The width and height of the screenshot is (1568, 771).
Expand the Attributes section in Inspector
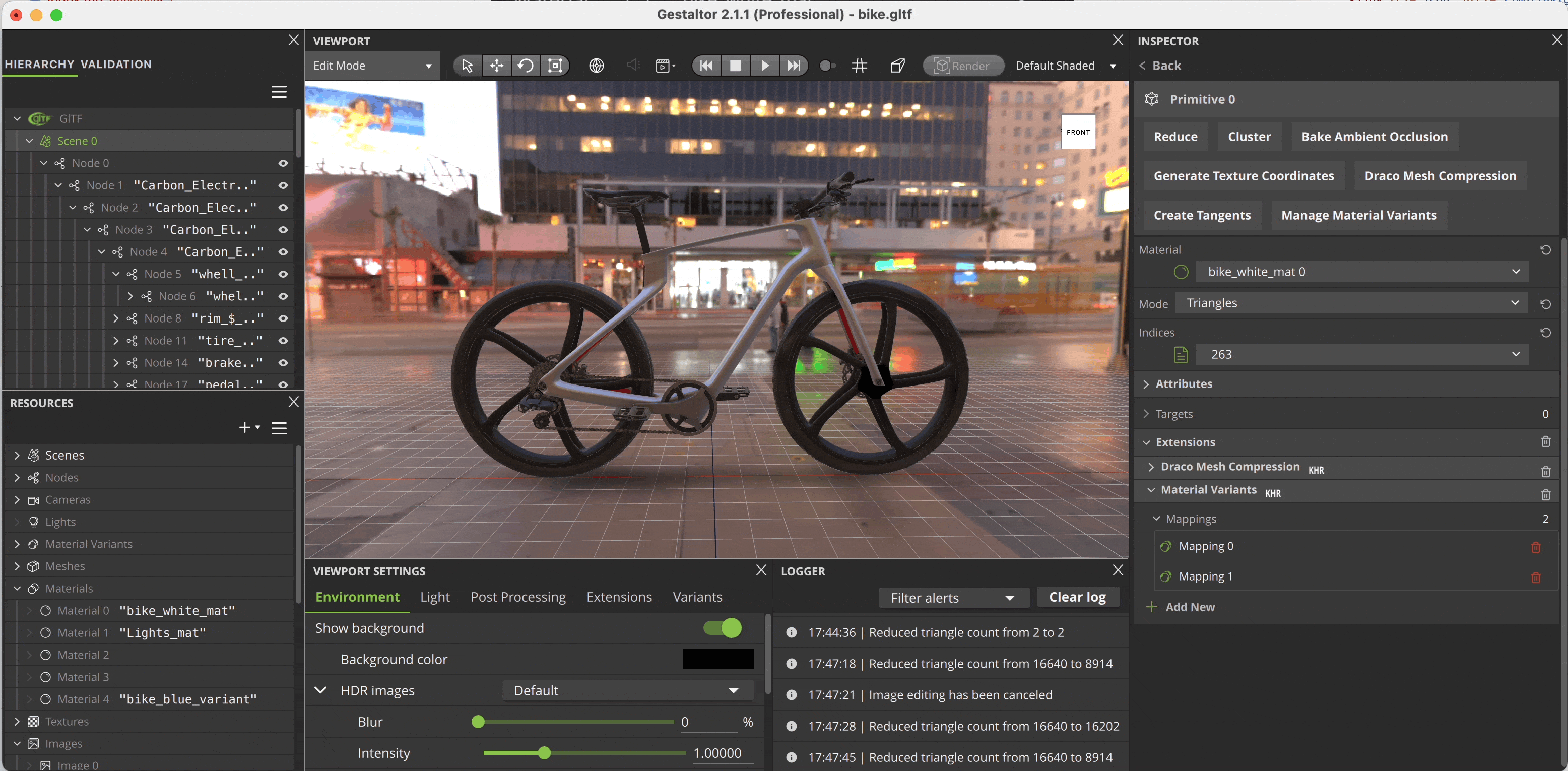tap(1183, 383)
